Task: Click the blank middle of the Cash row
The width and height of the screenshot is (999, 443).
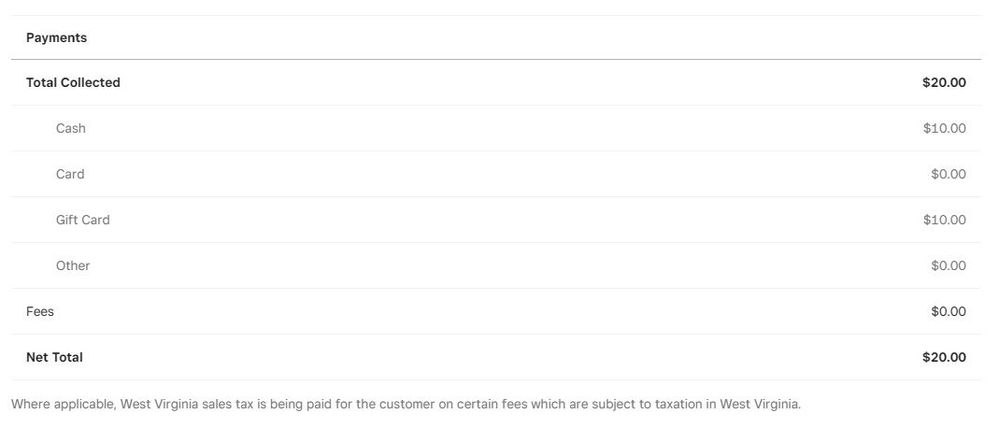Action: (500, 129)
